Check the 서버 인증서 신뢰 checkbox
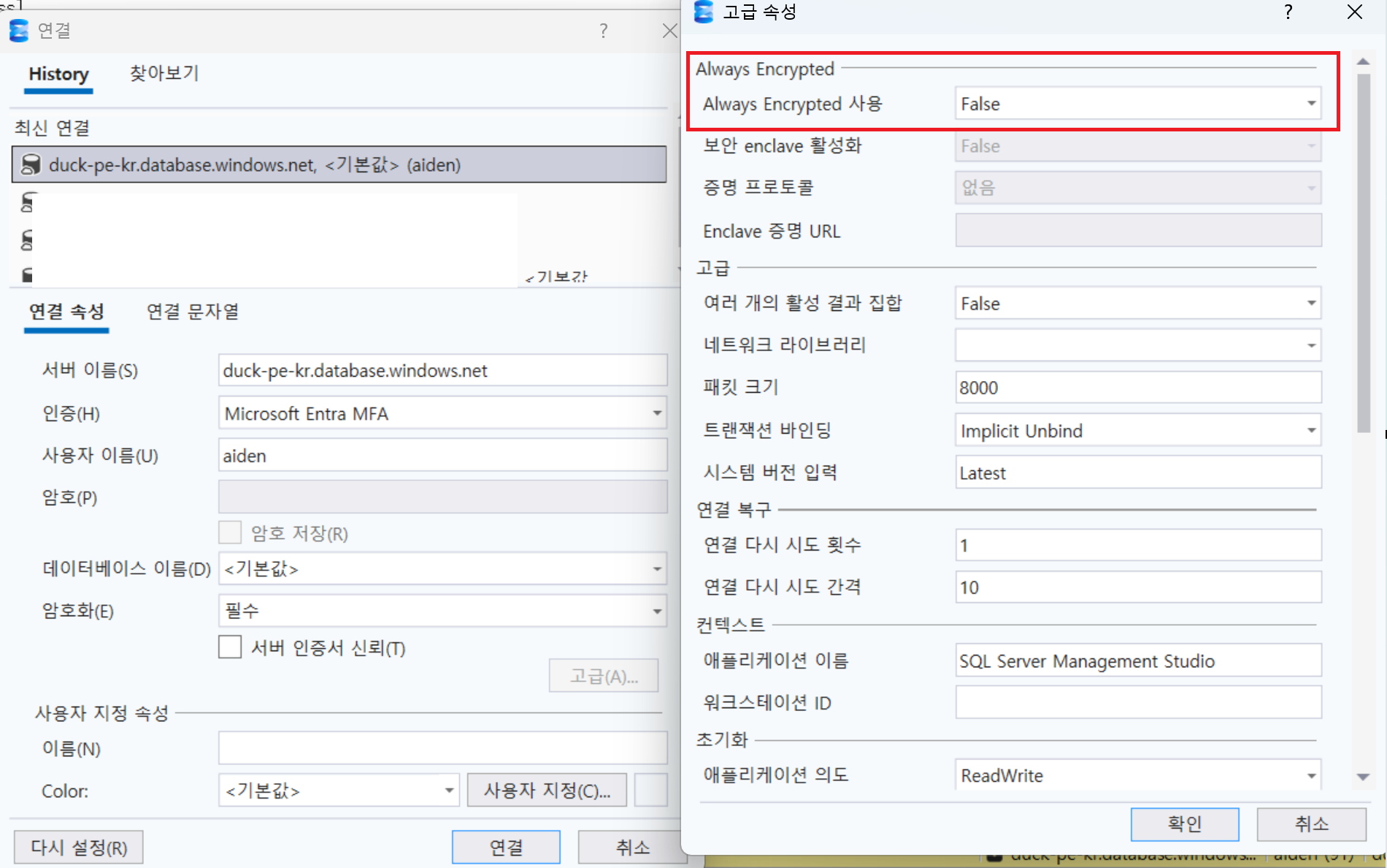1387x868 pixels. (x=230, y=648)
